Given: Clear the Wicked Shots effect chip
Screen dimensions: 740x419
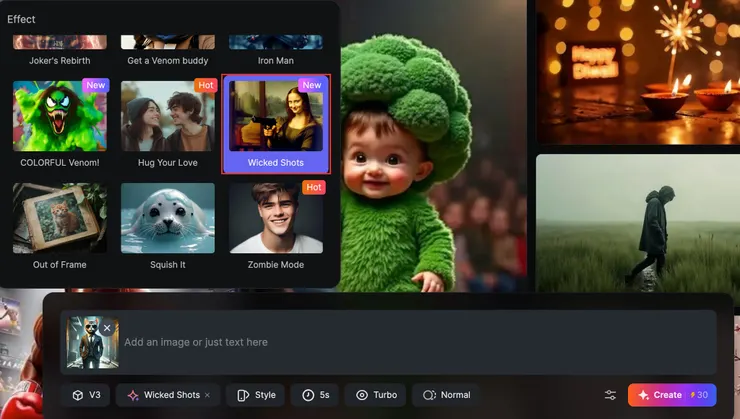Looking at the screenshot, I should tap(208, 395).
